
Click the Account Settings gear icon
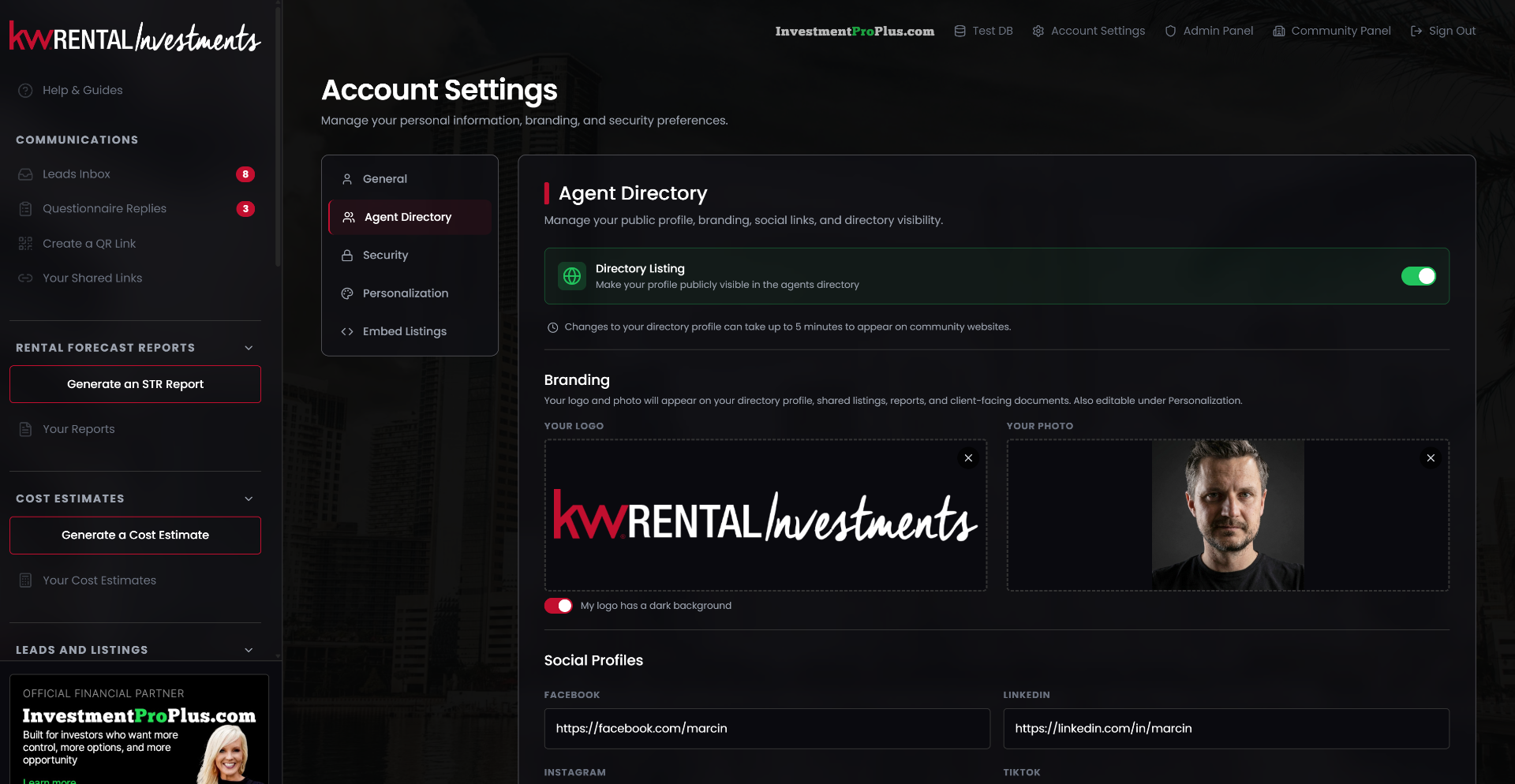pos(1038,31)
